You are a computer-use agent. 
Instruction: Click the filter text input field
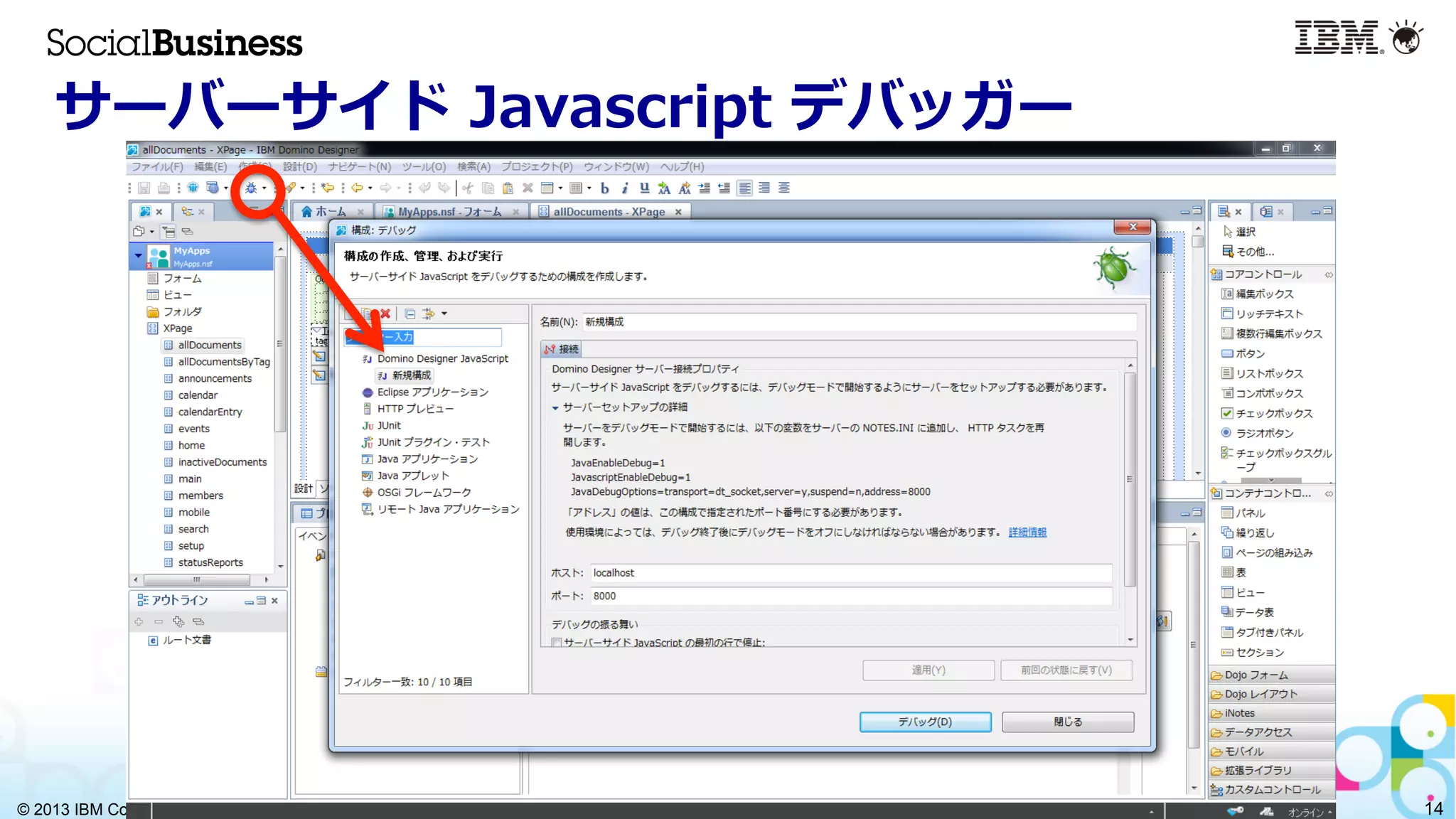[x=424, y=337]
